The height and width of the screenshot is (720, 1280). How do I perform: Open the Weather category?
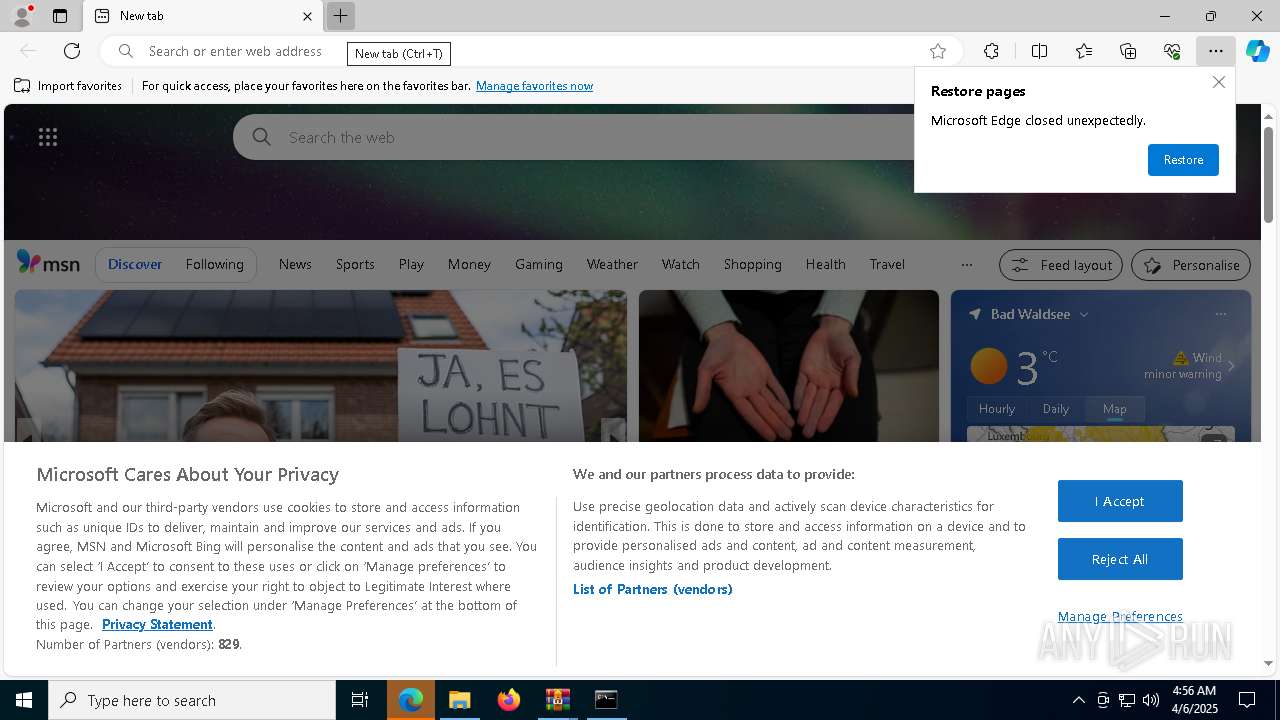[612, 264]
